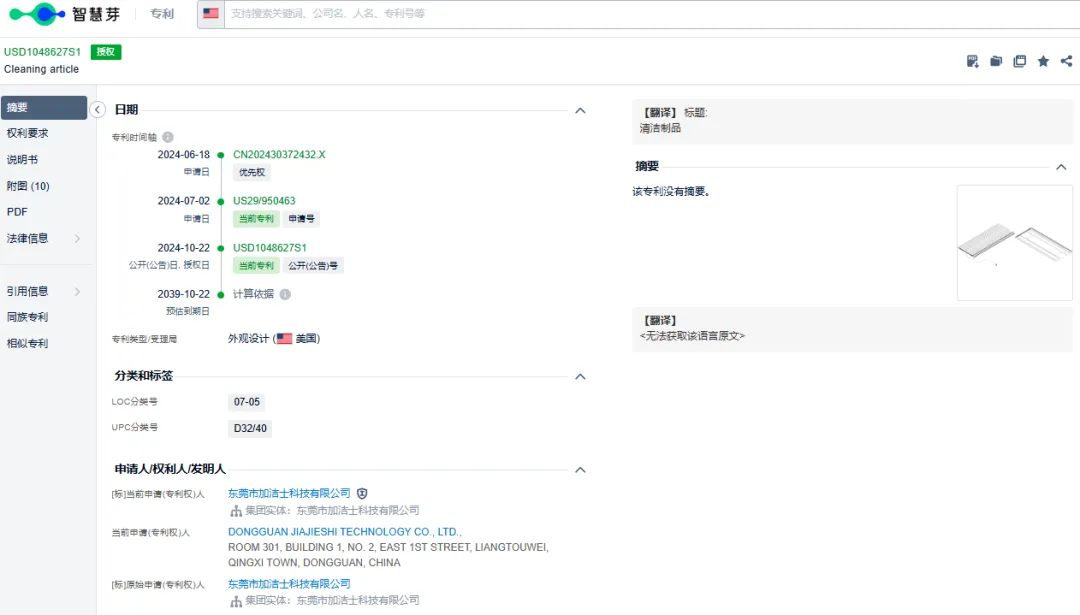Viewport: 1080px width, 615px height.
Task: Click the share icon
Action: click(1066, 61)
